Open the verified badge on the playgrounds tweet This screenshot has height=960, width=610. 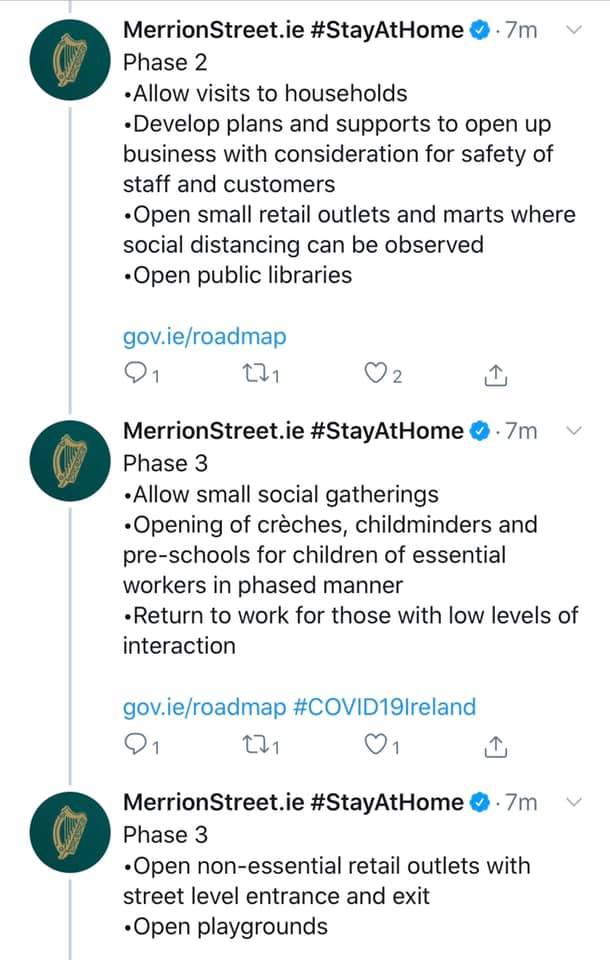pos(480,802)
